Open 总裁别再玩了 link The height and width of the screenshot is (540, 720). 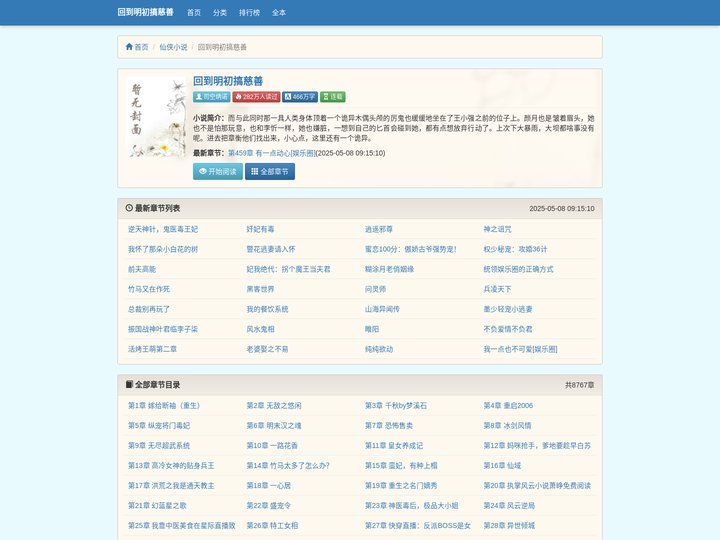149,309
